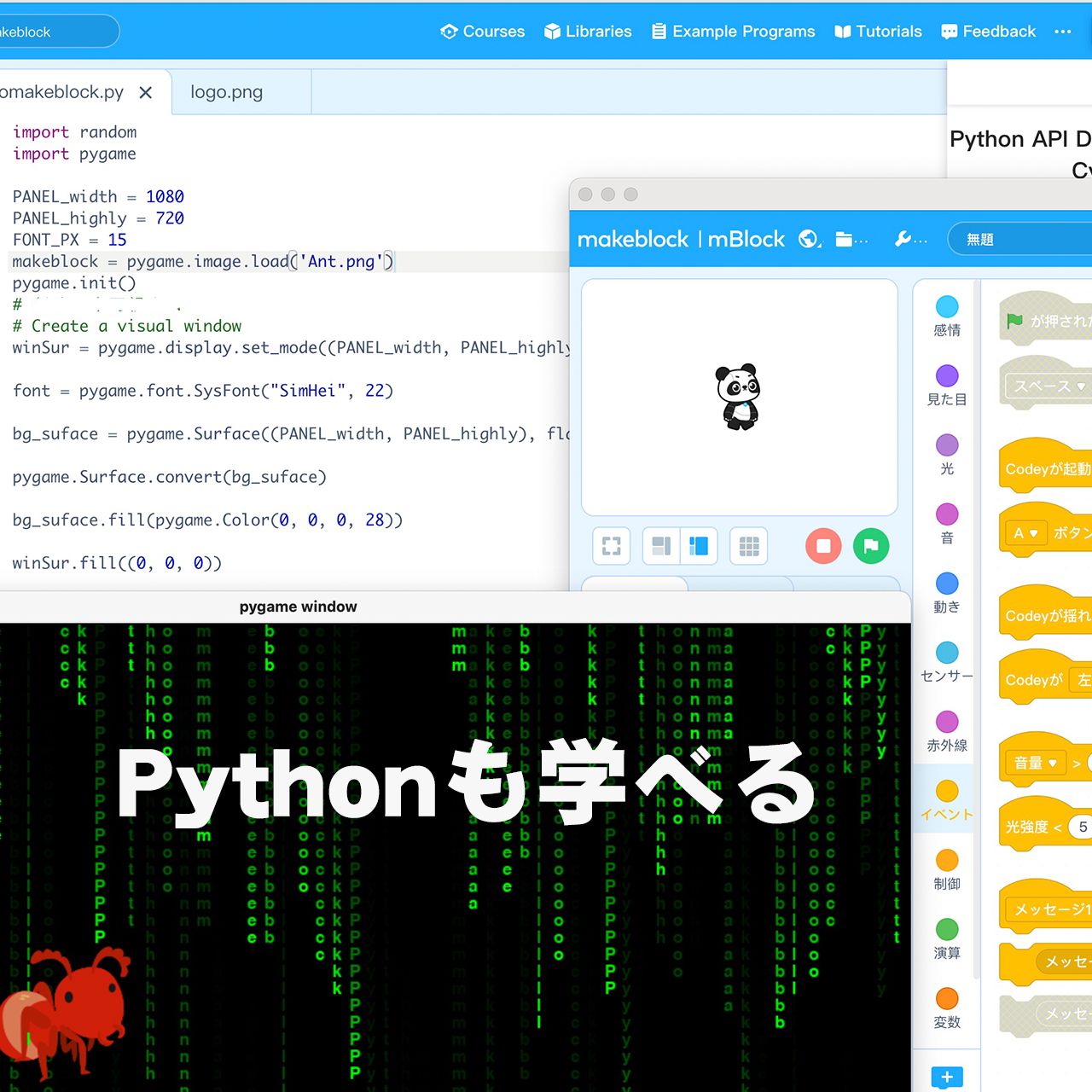Image resolution: width=1092 pixels, height=1092 pixels.
Task: Select the 感情 block category
Action: 947,317
